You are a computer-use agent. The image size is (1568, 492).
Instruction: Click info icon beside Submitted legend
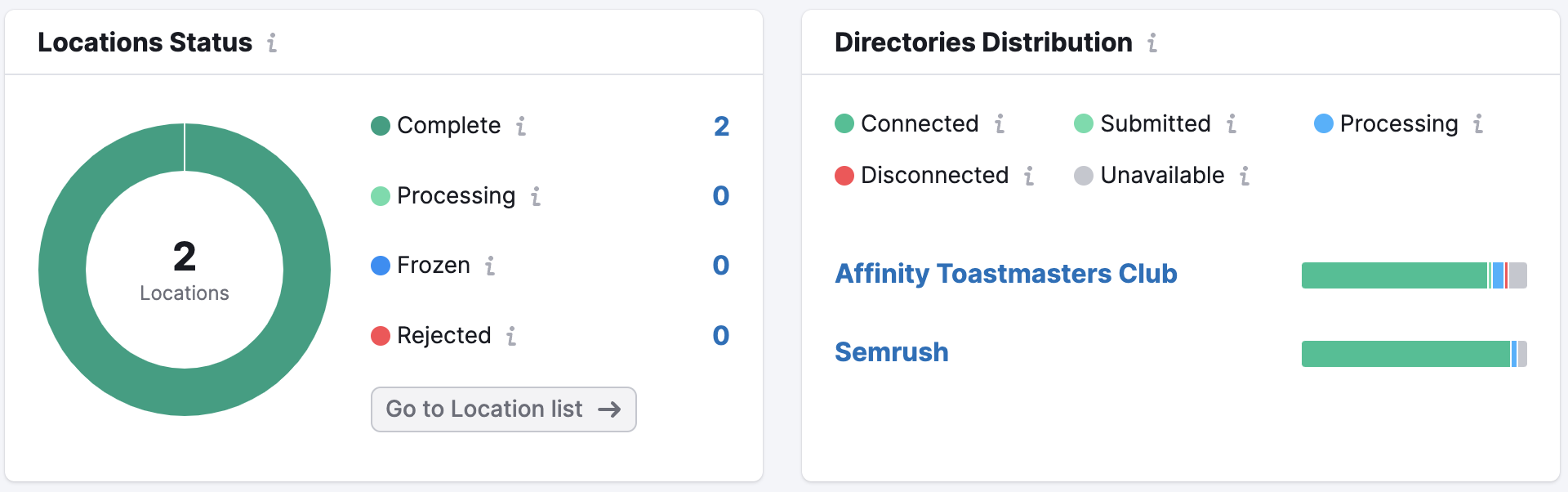point(1232,123)
